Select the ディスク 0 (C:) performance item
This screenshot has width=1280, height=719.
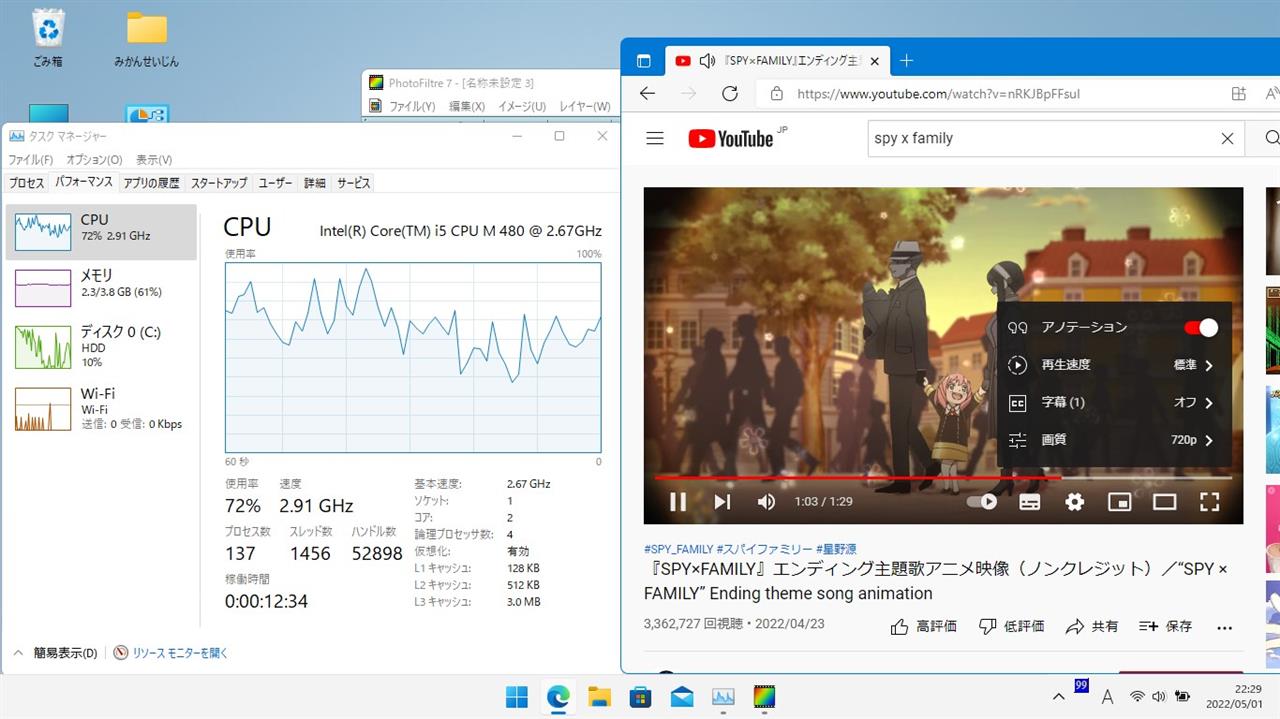[x=101, y=346]
